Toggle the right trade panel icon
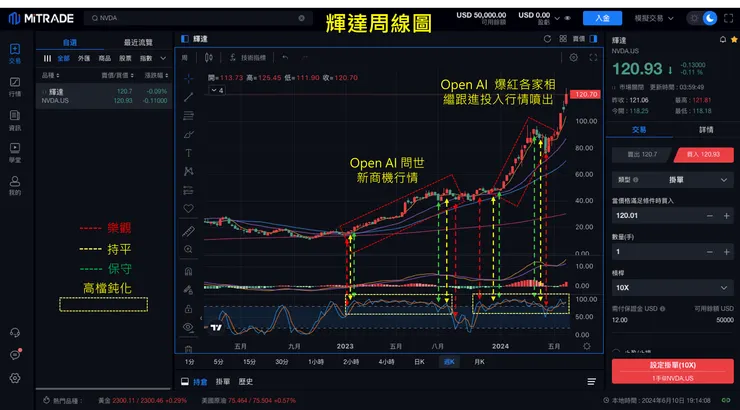Screen dimensions: 740x410 pos(594,39)
